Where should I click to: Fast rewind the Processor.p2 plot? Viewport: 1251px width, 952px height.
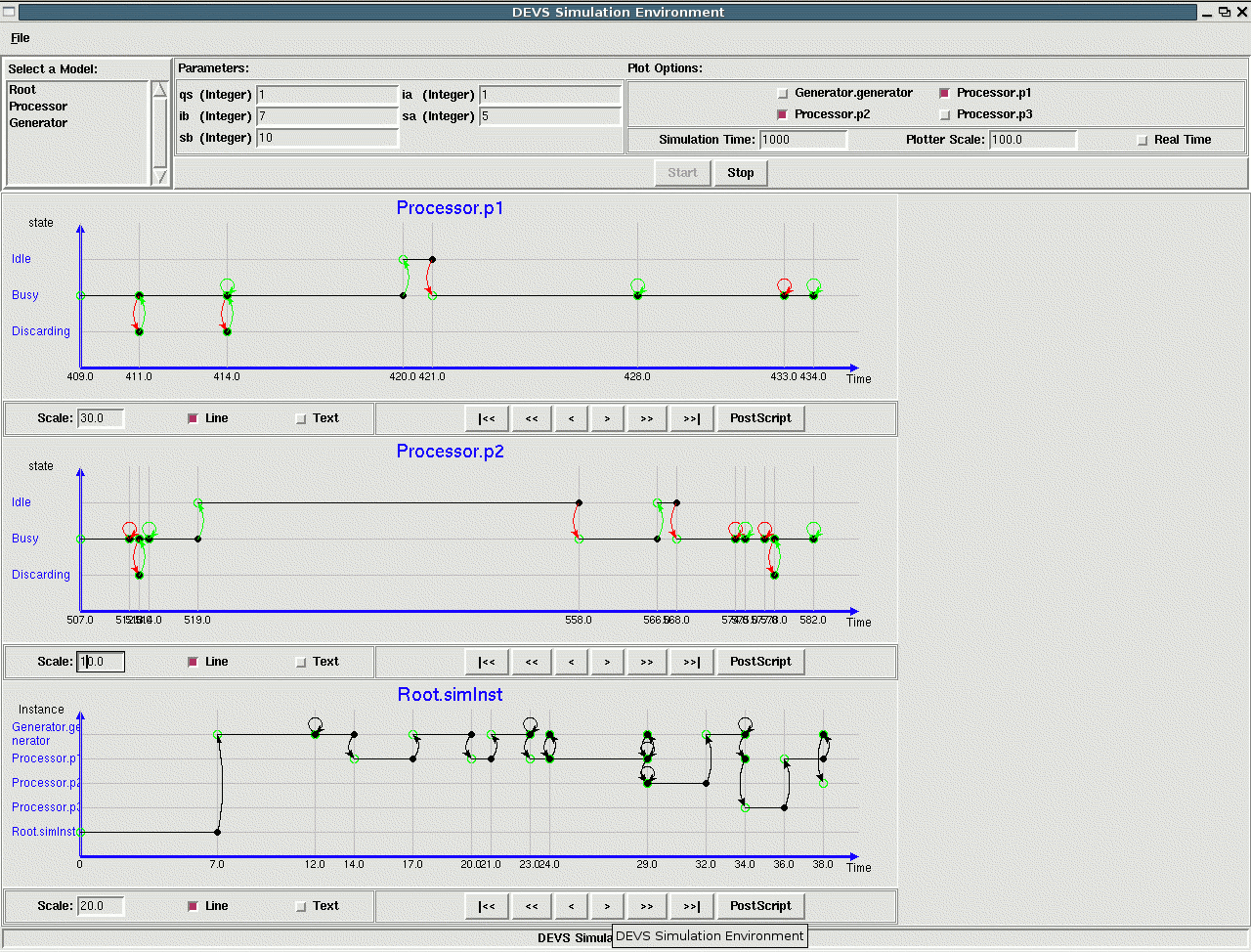pyautogui.click(x=532, y=662)
